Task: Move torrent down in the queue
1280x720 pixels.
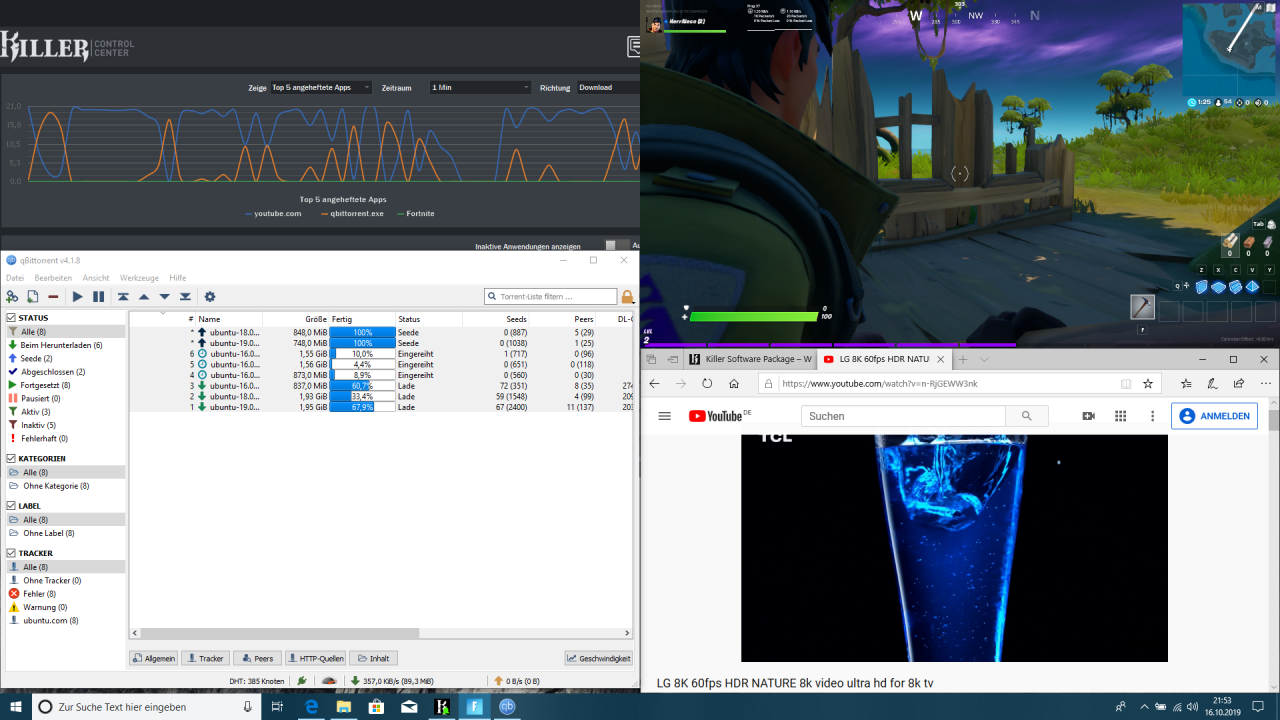Action: coord(165,297)
